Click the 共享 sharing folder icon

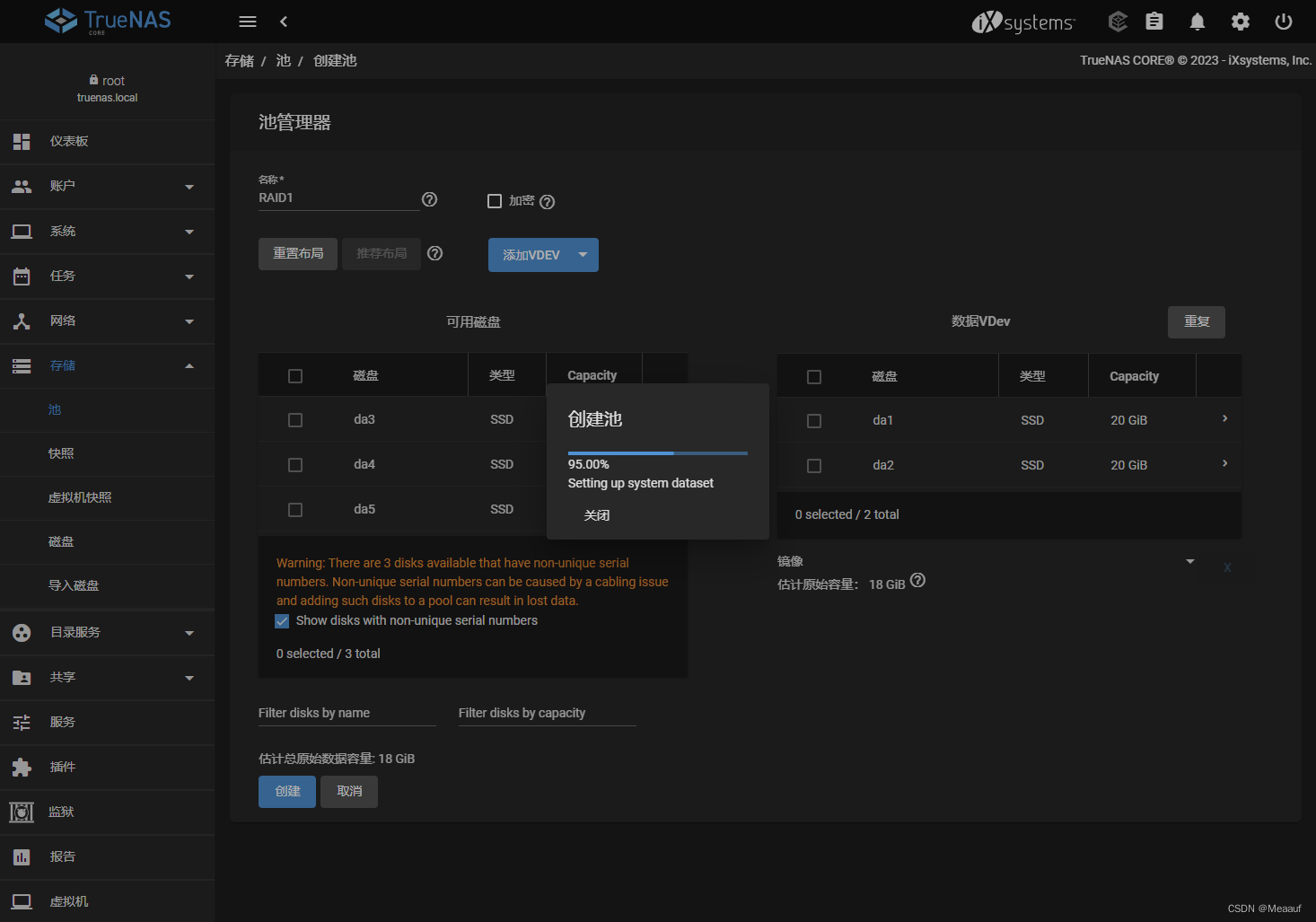pos(22,678)
